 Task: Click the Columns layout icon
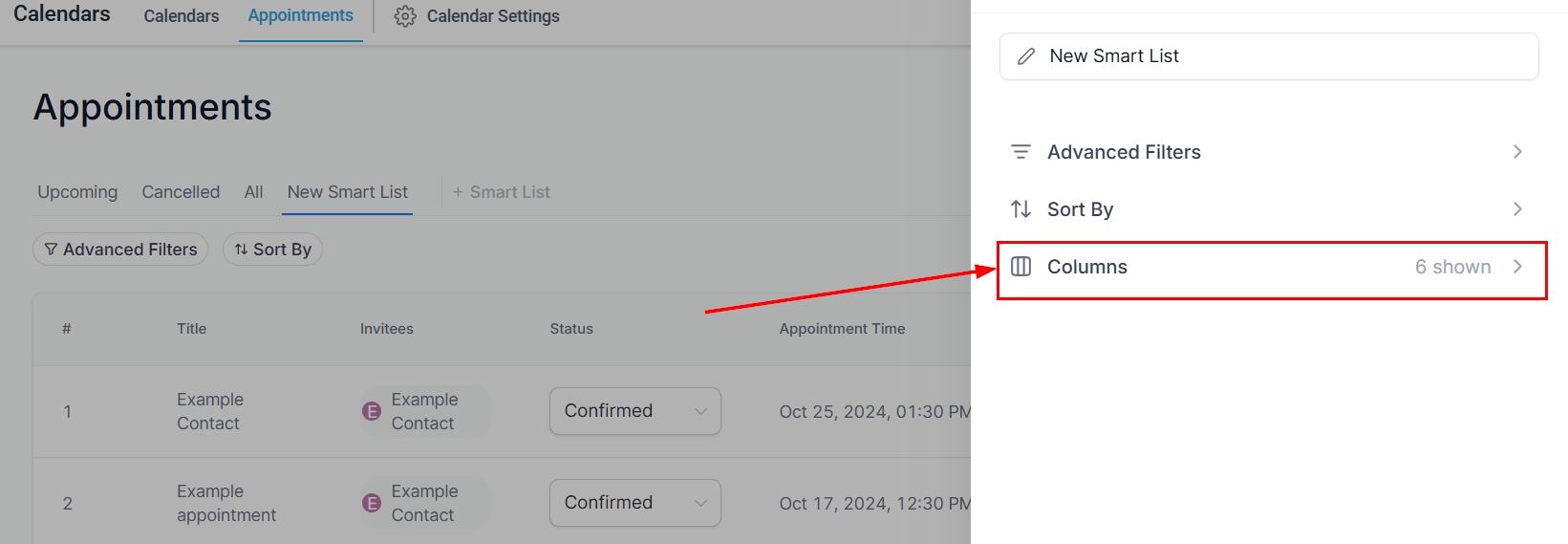tap(1020, 267)
